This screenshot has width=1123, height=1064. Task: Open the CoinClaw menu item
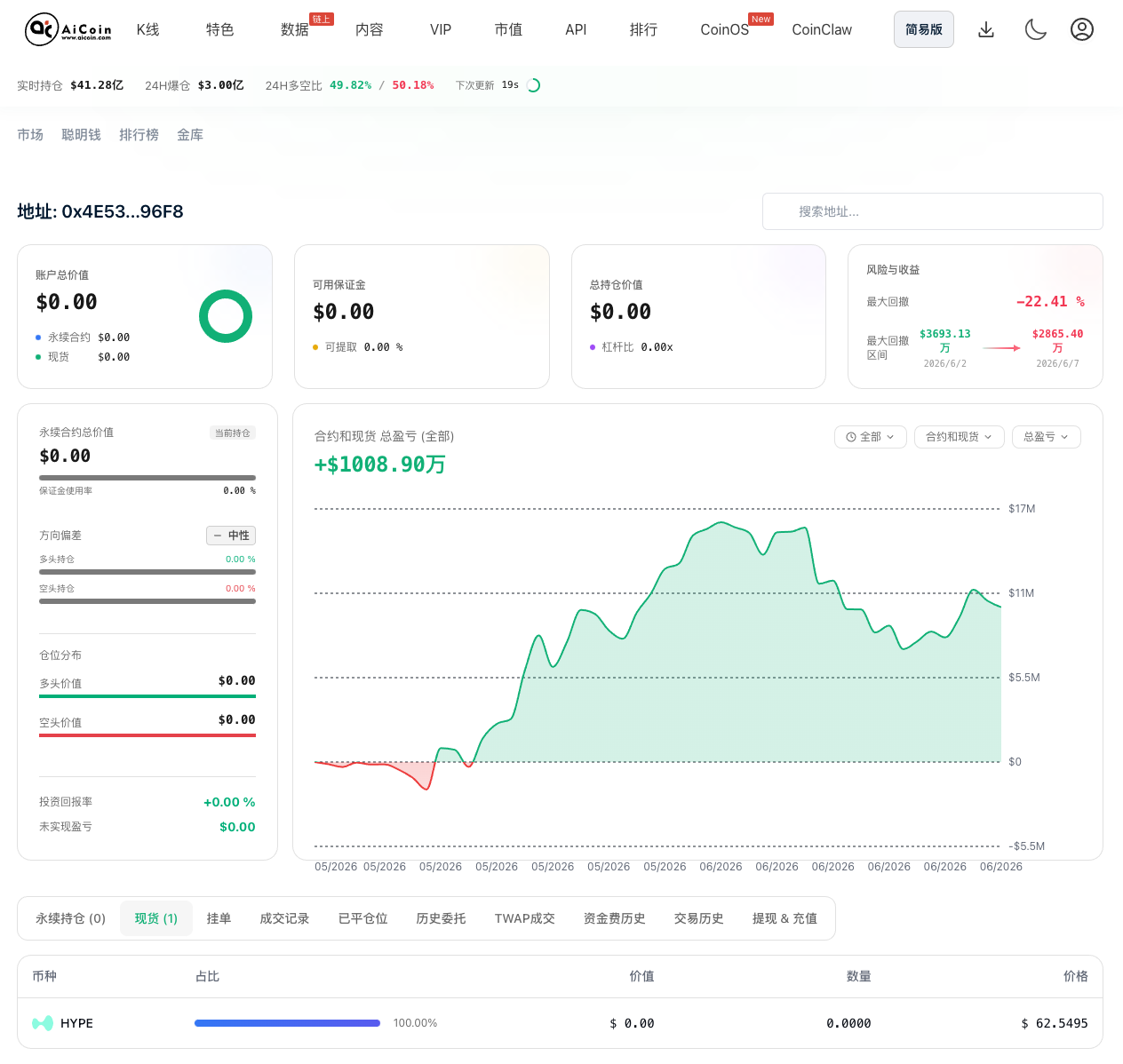coord(822,29)
